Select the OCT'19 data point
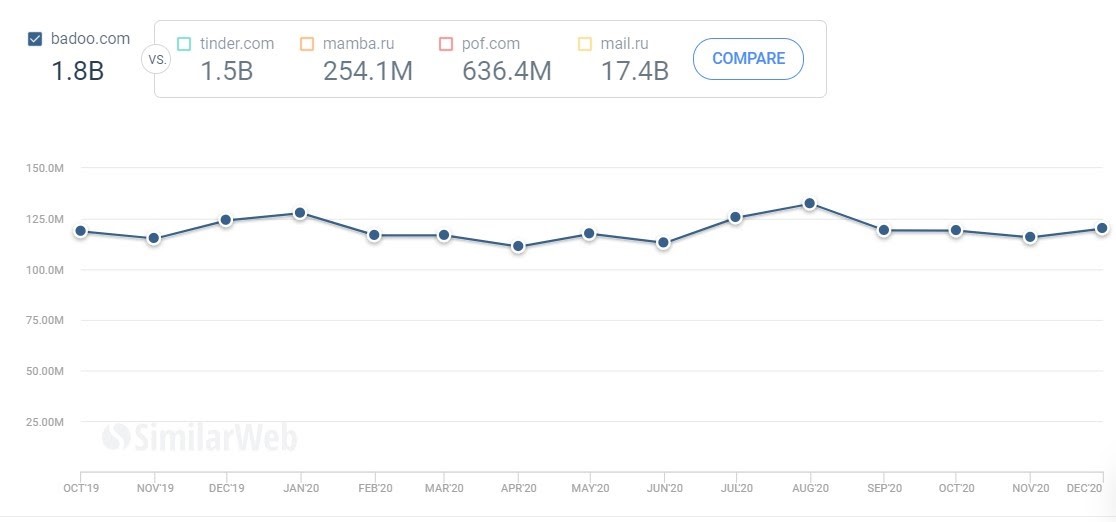Viewport: 1116px width, 522px height. click(80, 231)
